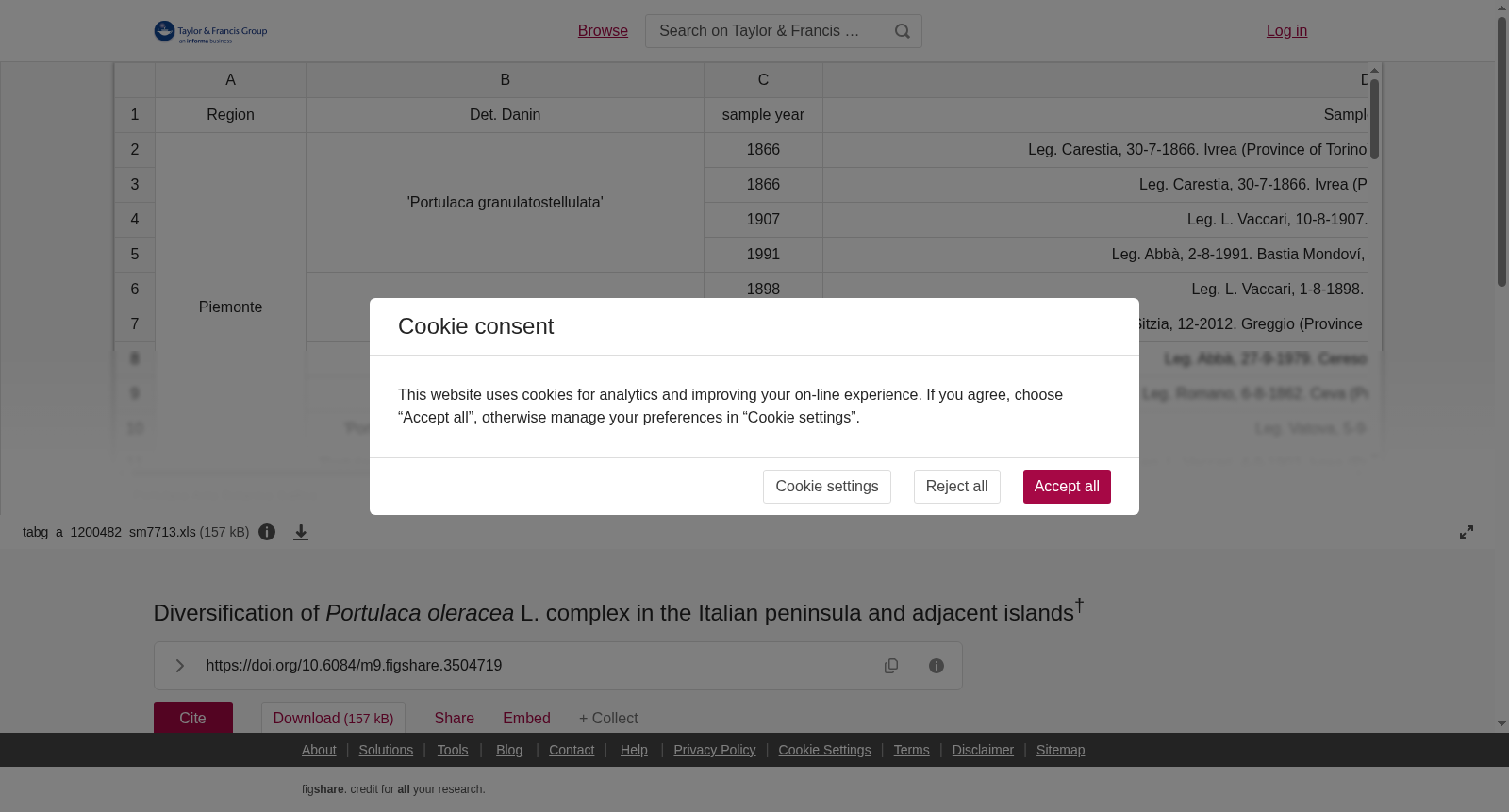Open Cookie settings in the consent dialog

tap(827, 487)
